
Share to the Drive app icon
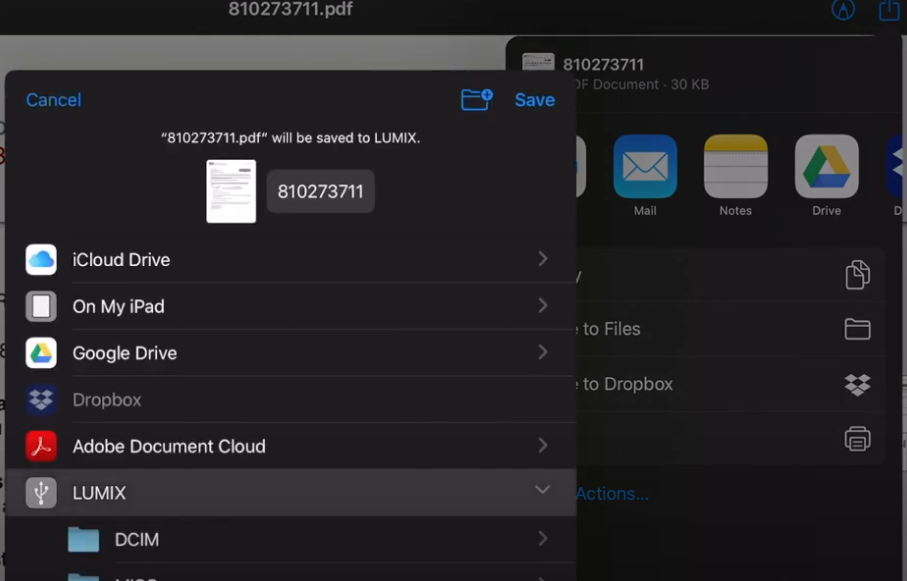pyautogui.click(x=827, y=167)
